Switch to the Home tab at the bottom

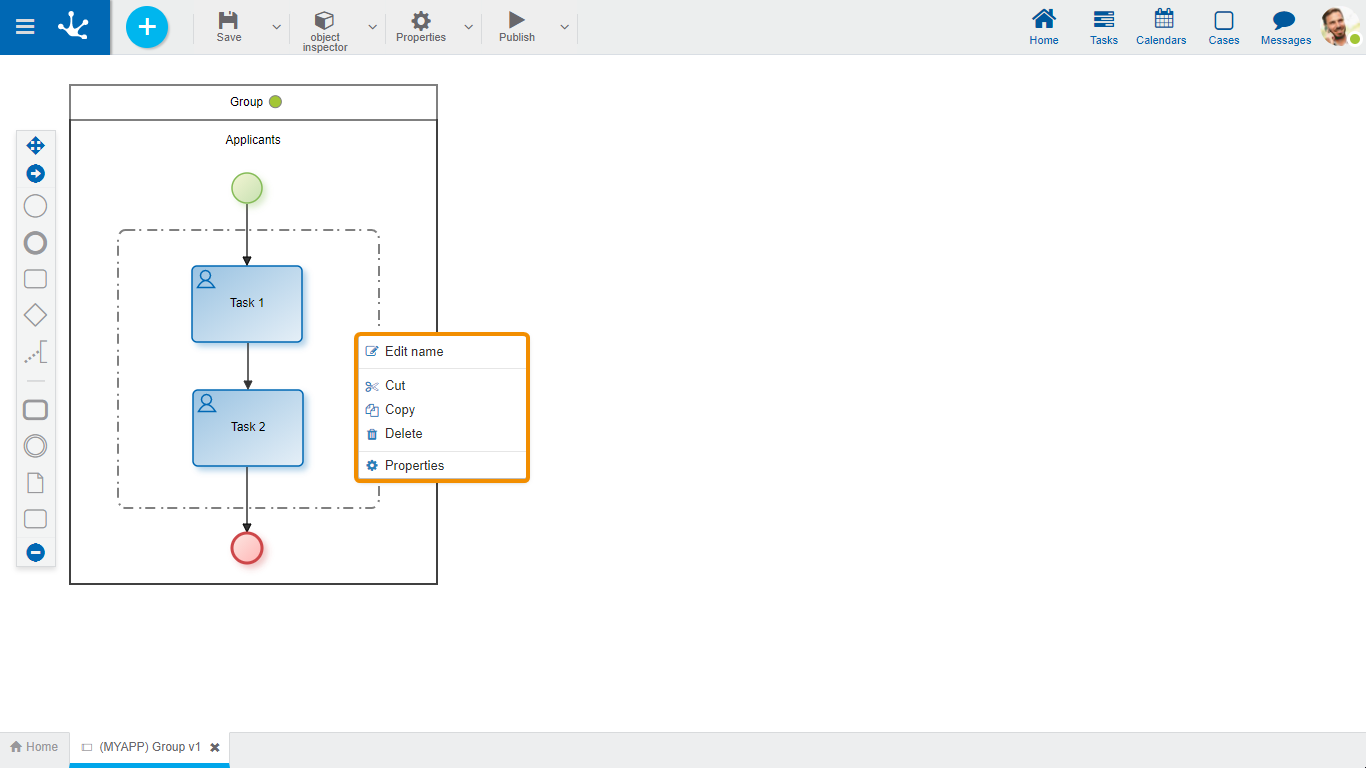34,747
